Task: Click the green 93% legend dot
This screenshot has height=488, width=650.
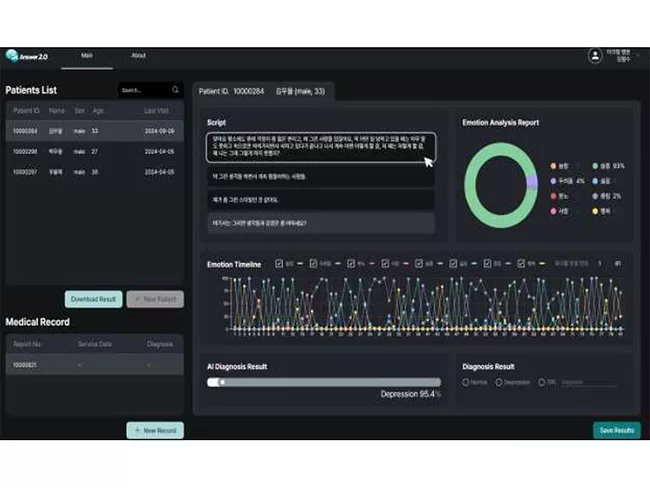Action: pyautogui.click(x=596, y=165)
